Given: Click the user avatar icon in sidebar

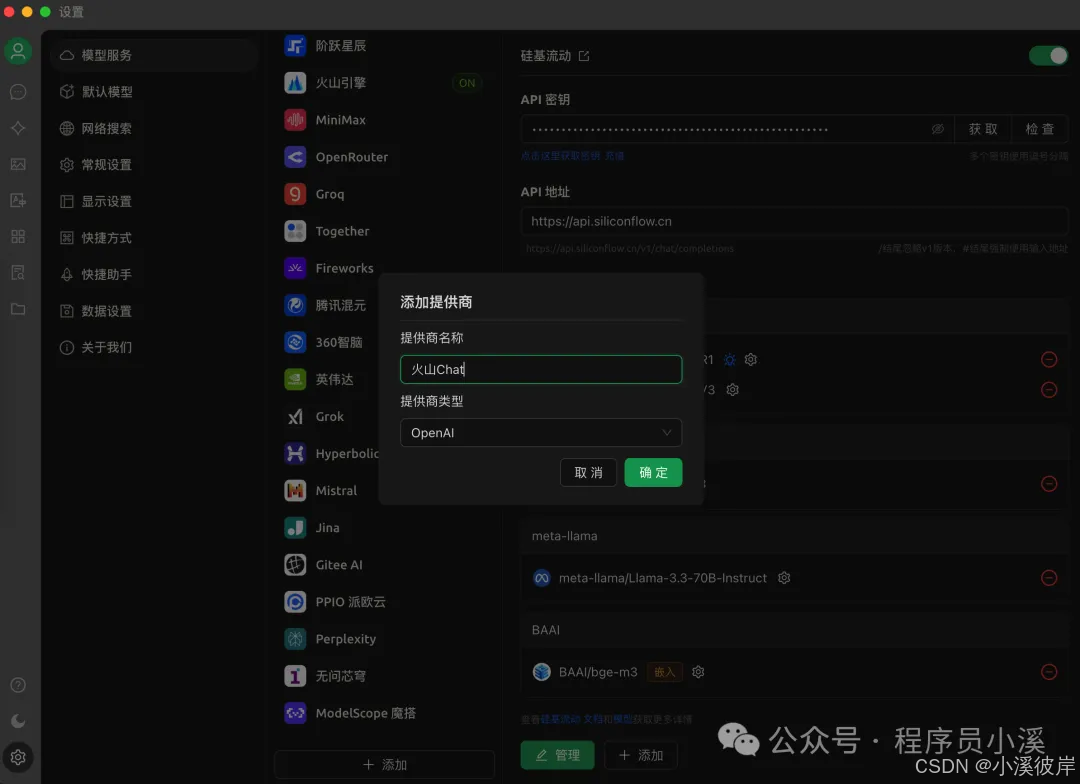Looking at the screenshot, I should (x=18, y=52).
